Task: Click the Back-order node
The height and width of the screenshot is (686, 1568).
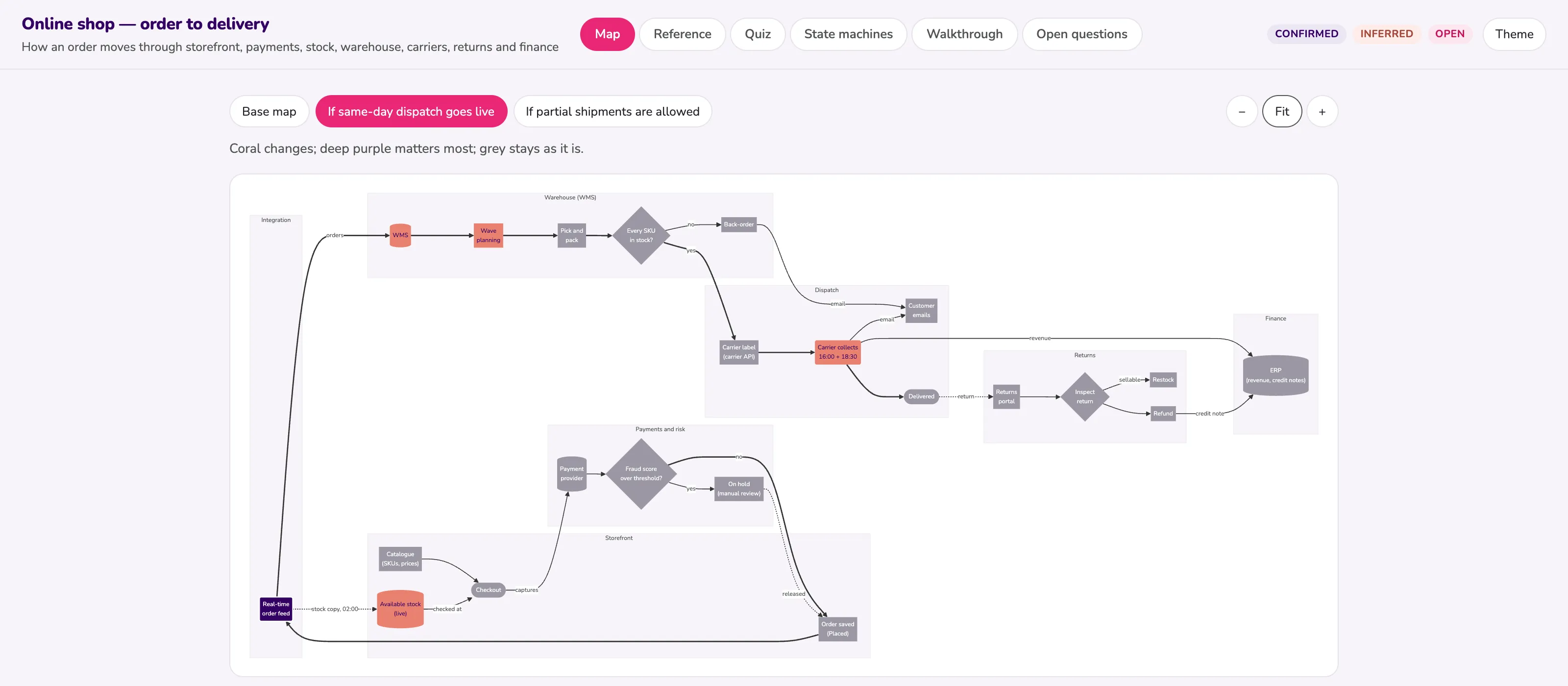Action: [x=738, y=224]
